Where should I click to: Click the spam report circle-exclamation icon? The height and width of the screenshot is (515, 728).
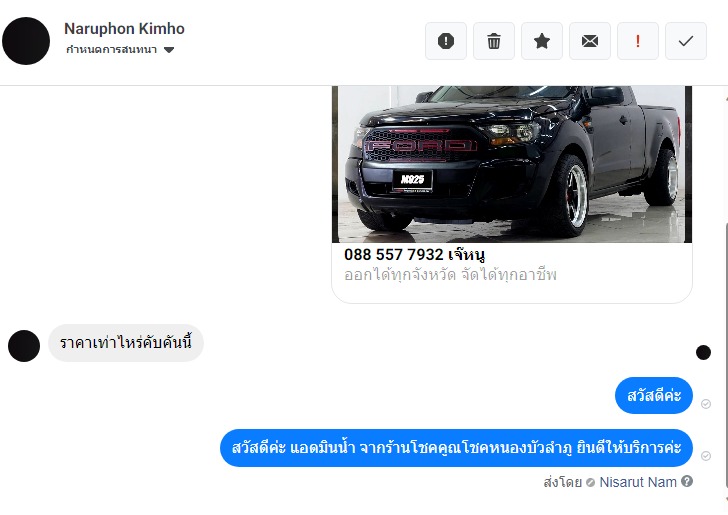click(446, 41)
